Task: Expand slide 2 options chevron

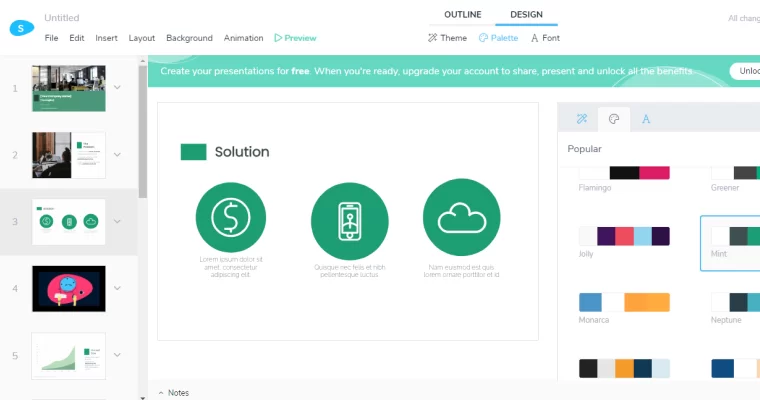Action: pos(117,155)
